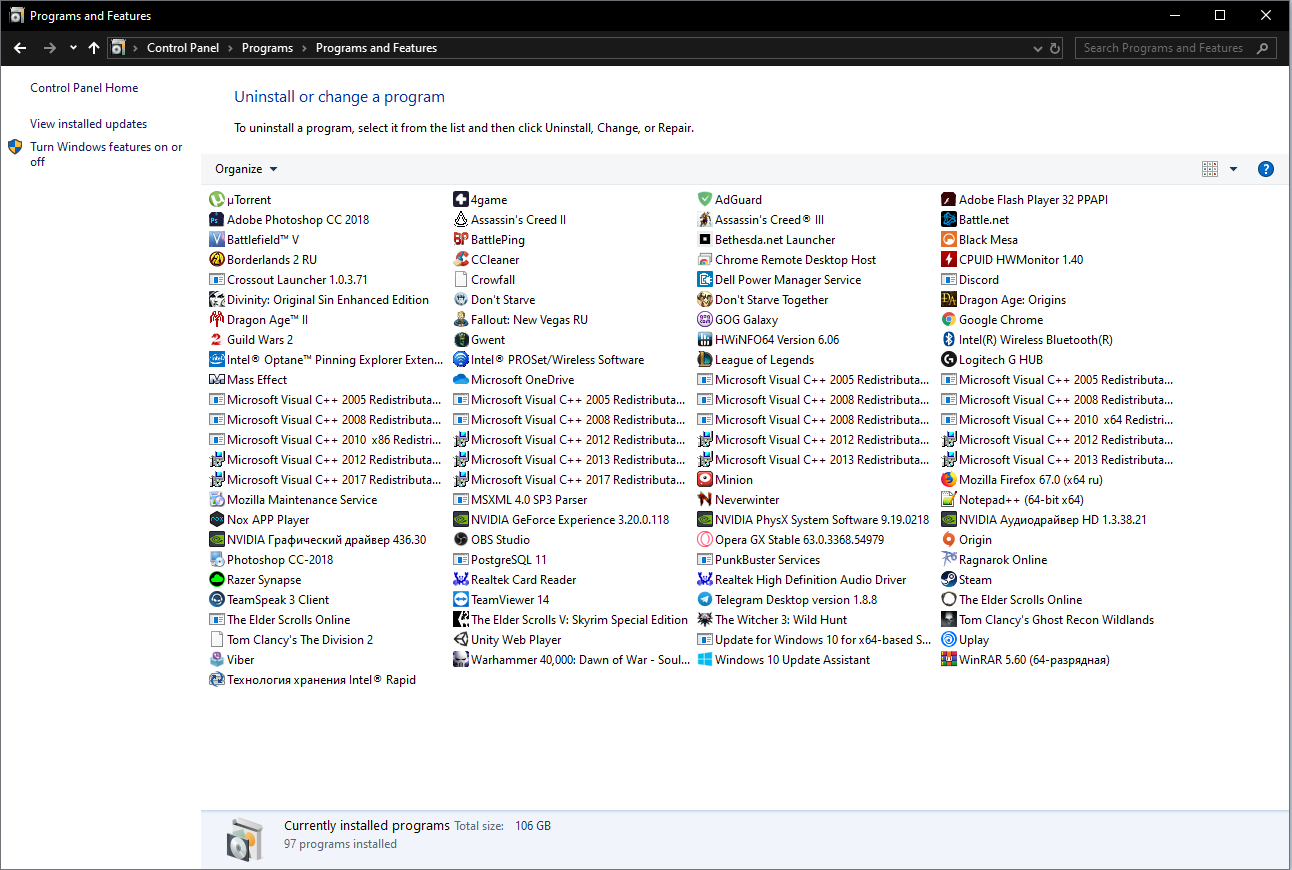Navigate to Control Panel via the breadcrumb
The image size is (1292, 870).
[x=183, y=47]
